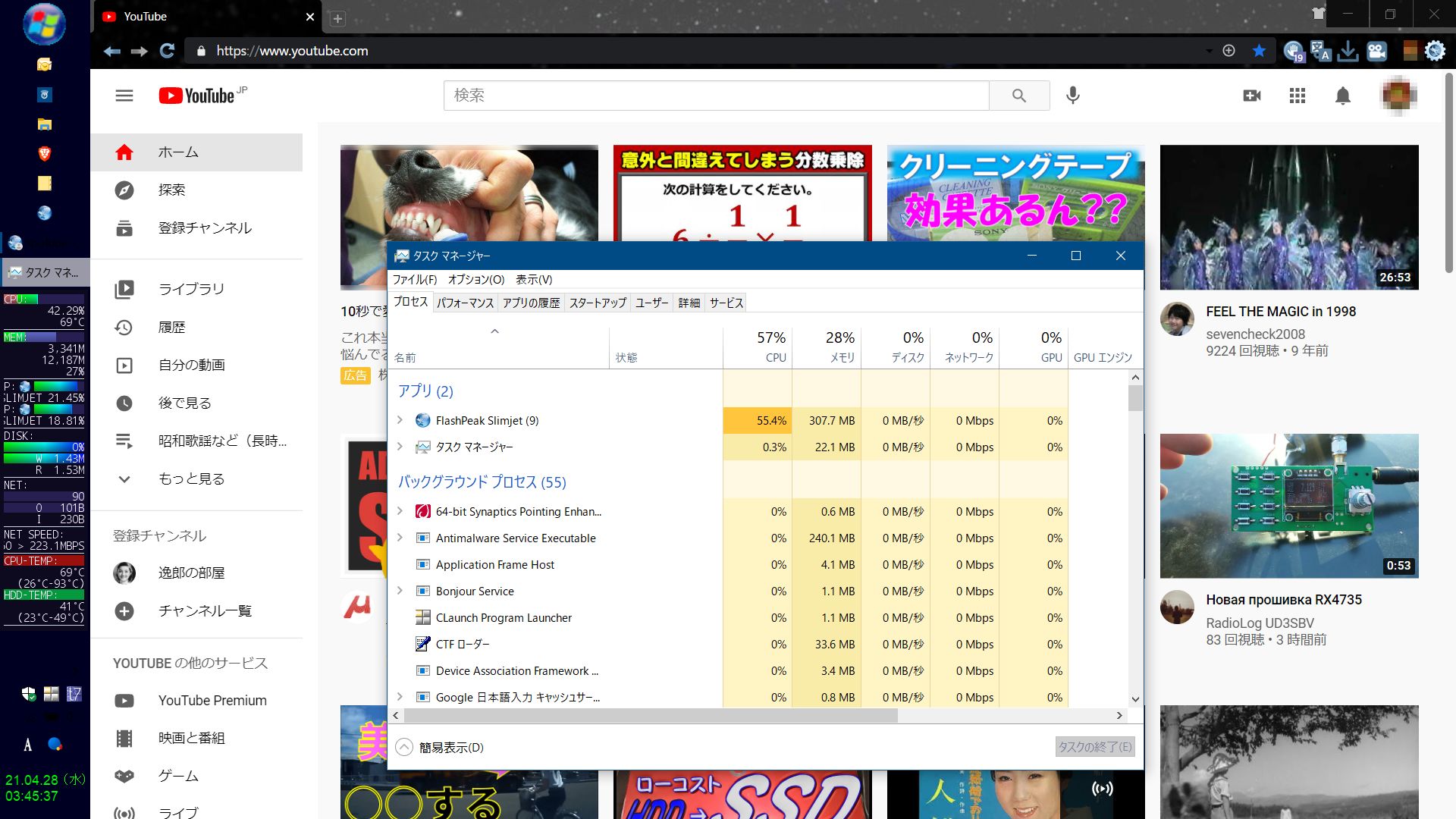1456x819 pixels.
Task: Open the address bar dropdown arrow
Action: tap(1209, 51)
